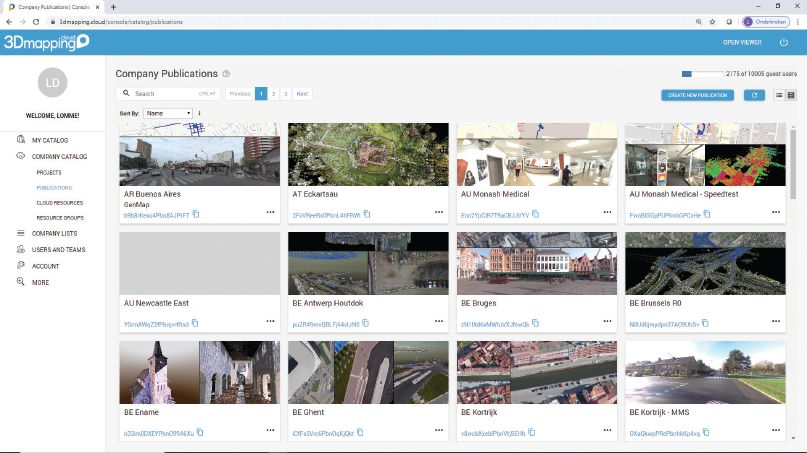Copy the AR Buenos Aires publication ID
Viewport: 807px width, 453px height.
(x=196, y=214)
